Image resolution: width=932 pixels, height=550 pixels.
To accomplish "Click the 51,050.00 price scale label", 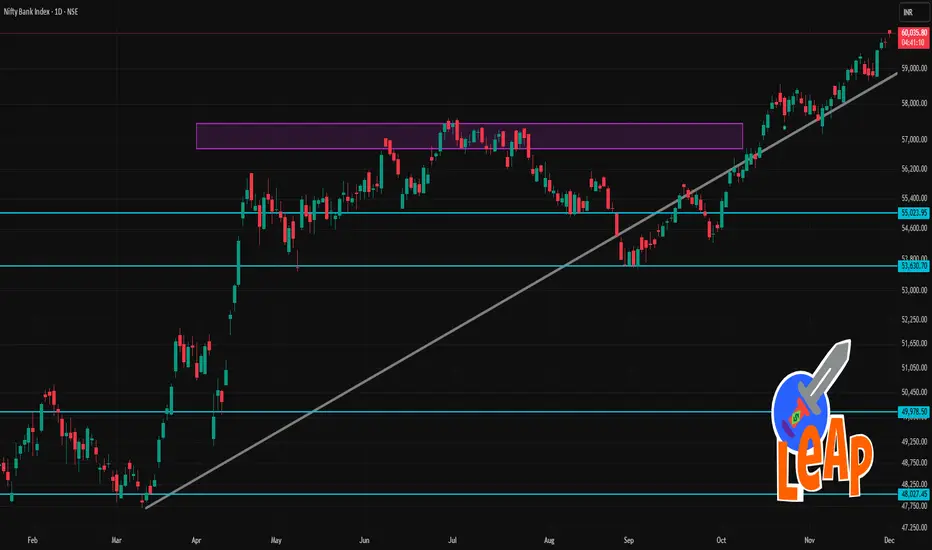I will (914, 368).
